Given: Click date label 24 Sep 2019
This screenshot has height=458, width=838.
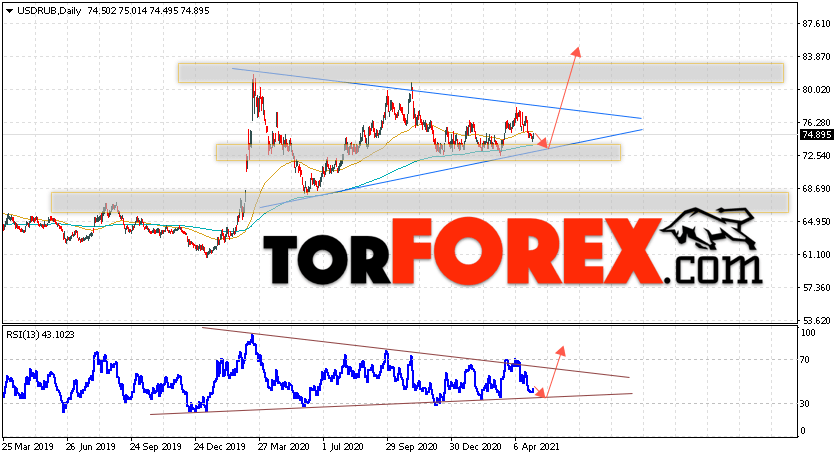Looking at the screenshot, I should [156, 446].
